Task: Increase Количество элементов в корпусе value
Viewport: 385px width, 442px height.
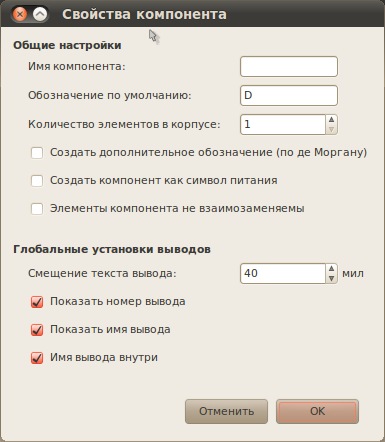Action: click(x=331, y=120)
